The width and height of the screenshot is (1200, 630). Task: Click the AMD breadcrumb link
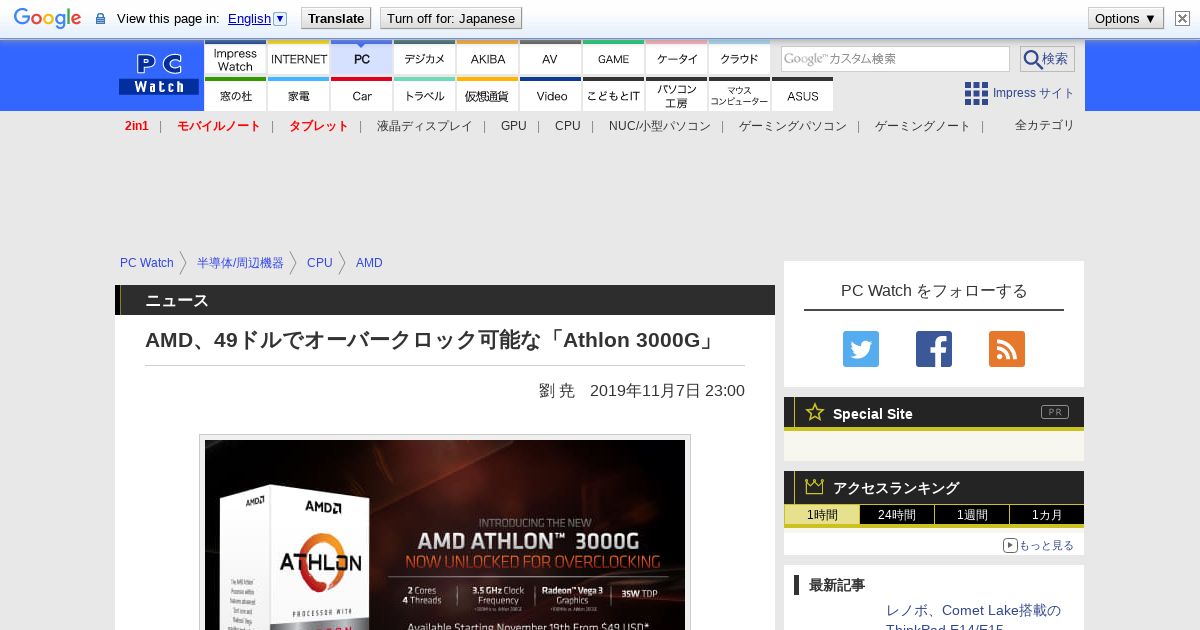[x=369, y=263]
